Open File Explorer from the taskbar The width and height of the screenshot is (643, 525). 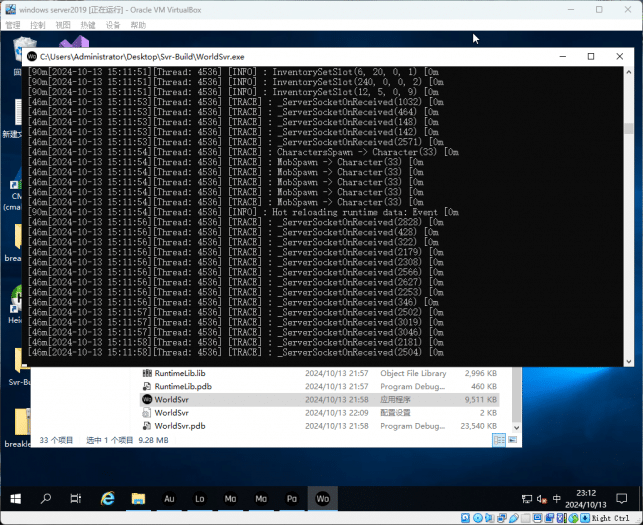(x=139, y=497)
